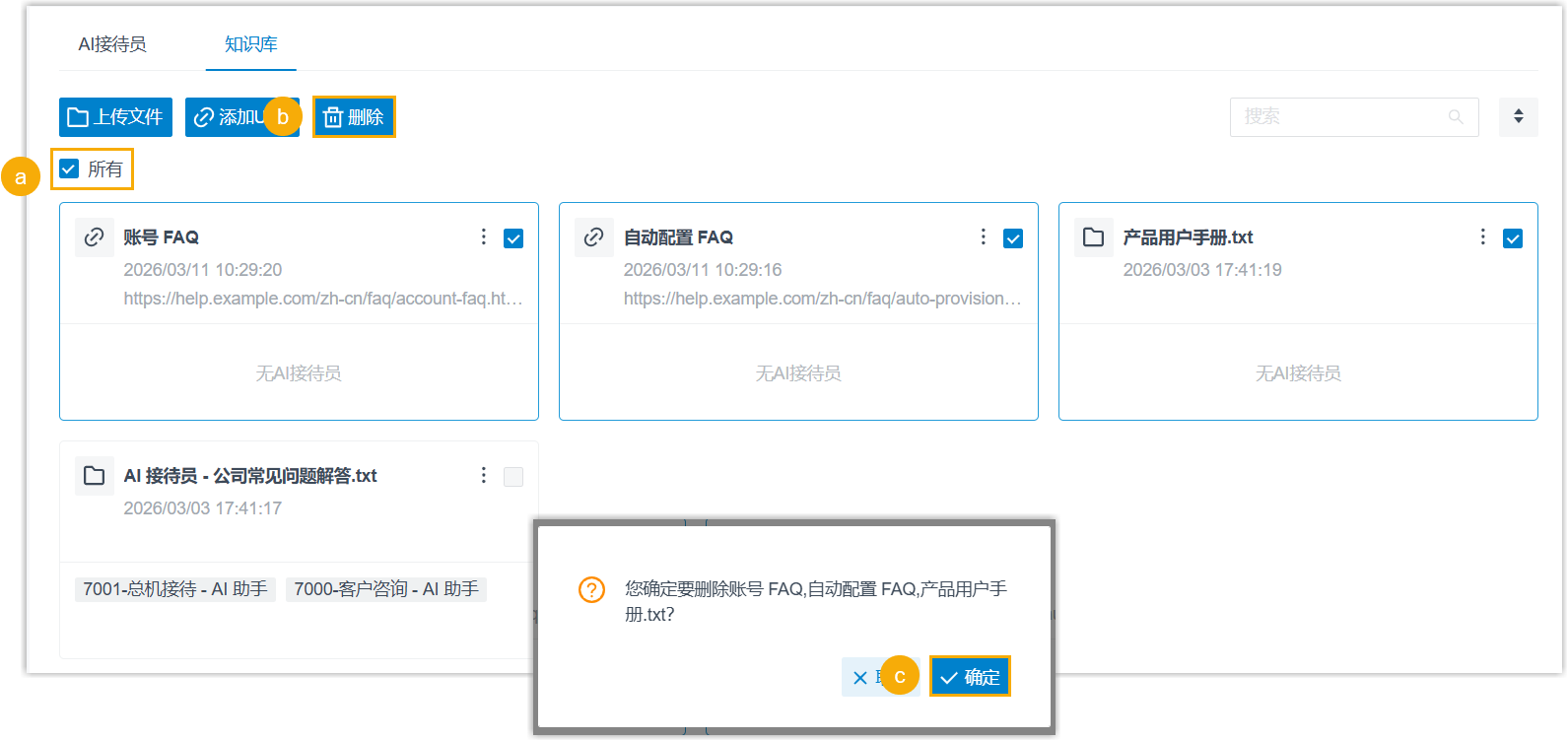Switch to the AI接待员 tab
This screenshot has width=1568, height=741.
tap(112, 44)
